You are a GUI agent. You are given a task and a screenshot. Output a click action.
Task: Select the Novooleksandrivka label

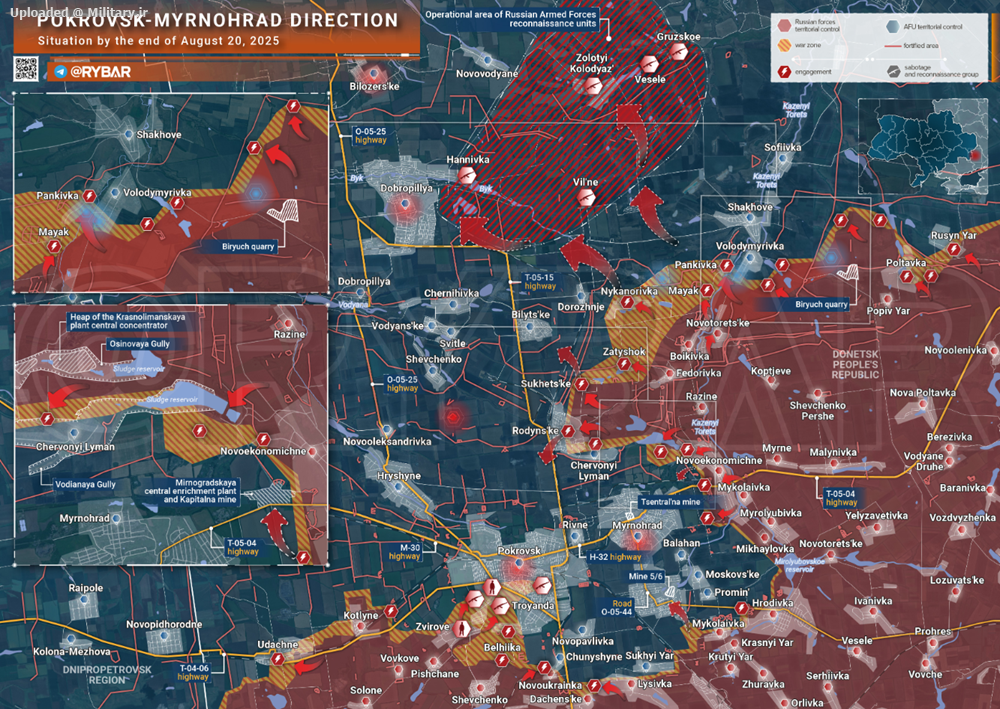tap(387, 442)
